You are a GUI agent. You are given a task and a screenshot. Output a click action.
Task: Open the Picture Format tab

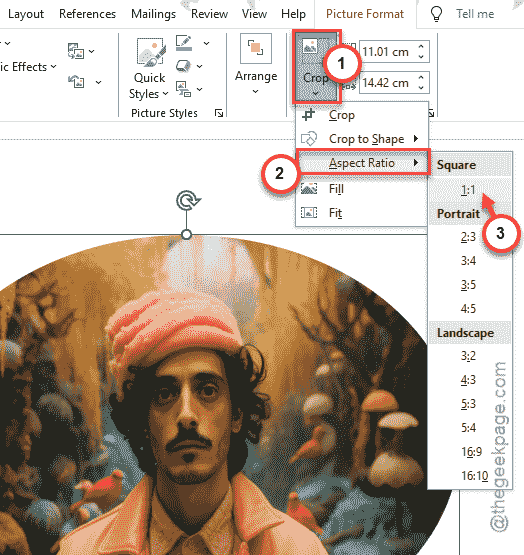365,14
